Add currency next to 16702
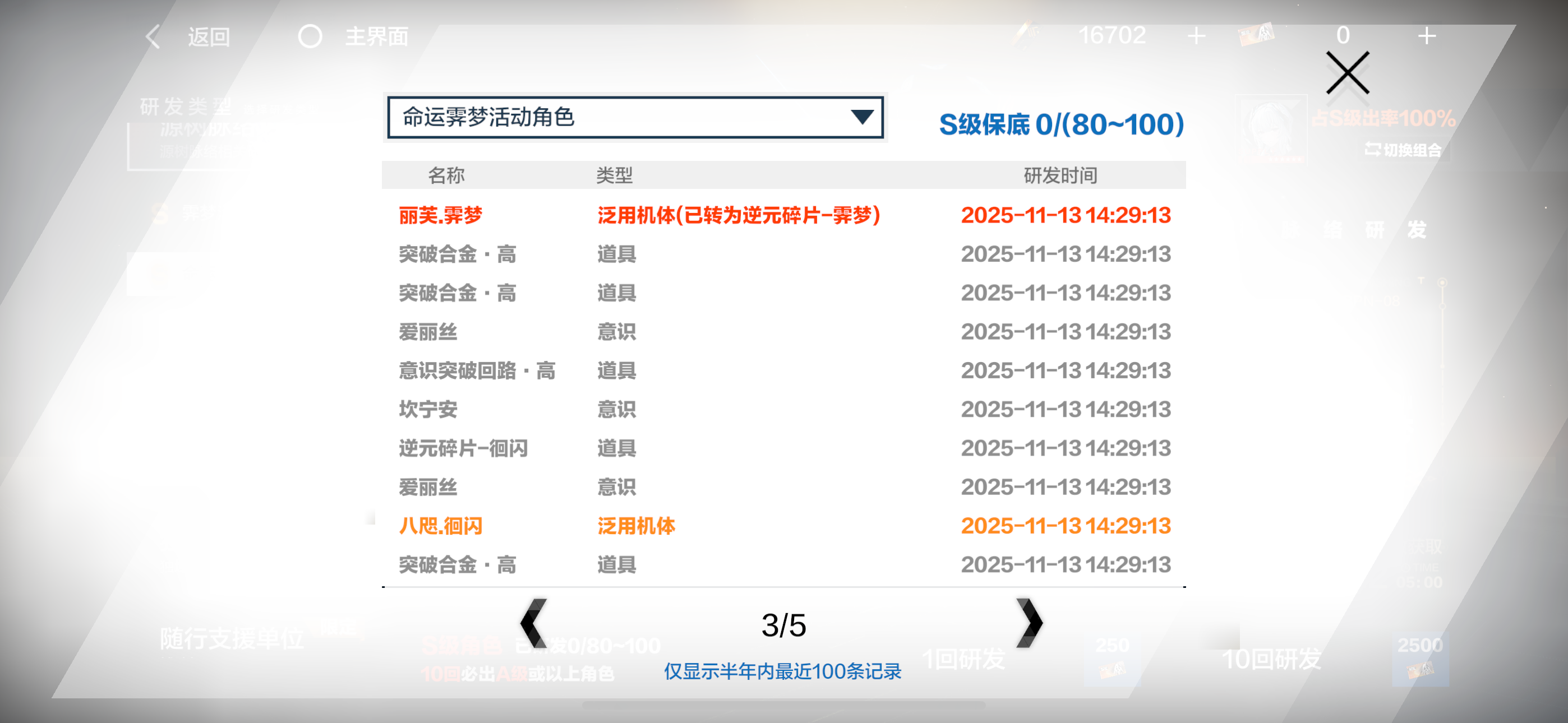Viewport: 1568px width, 723px height. 1196,36
